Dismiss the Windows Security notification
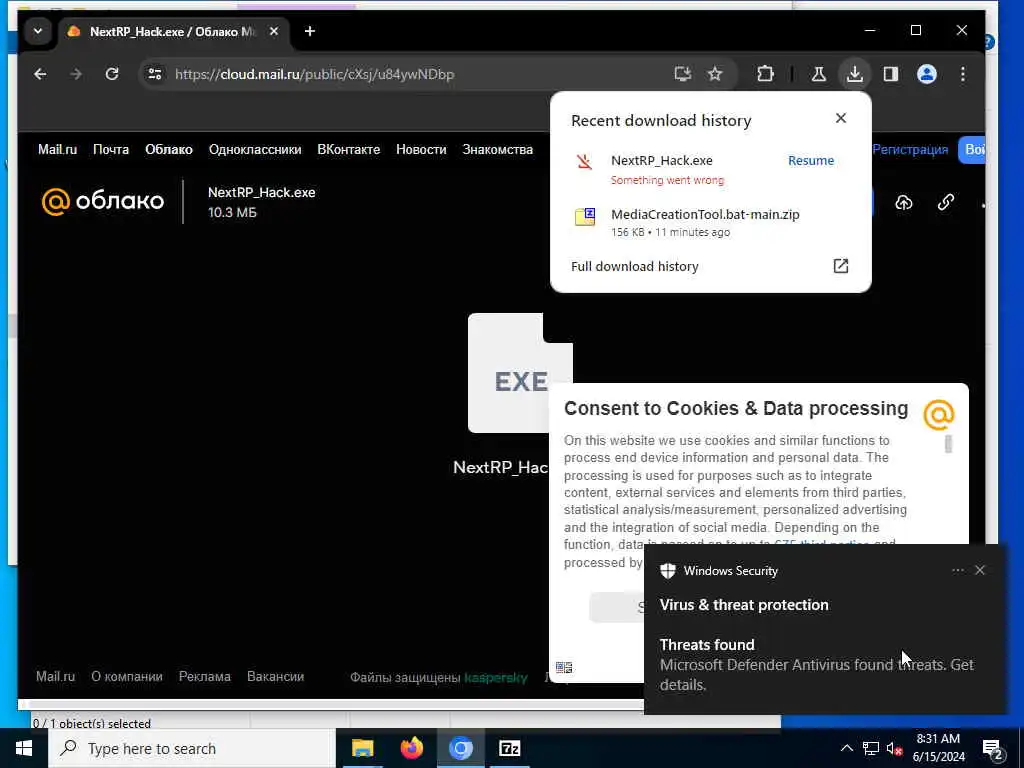Image resolution: width=1024 pixels, height=768 pixels. click(980, 570)
